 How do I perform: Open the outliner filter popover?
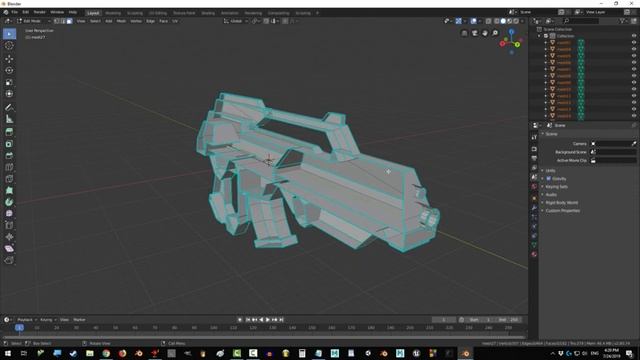[624, 21]
